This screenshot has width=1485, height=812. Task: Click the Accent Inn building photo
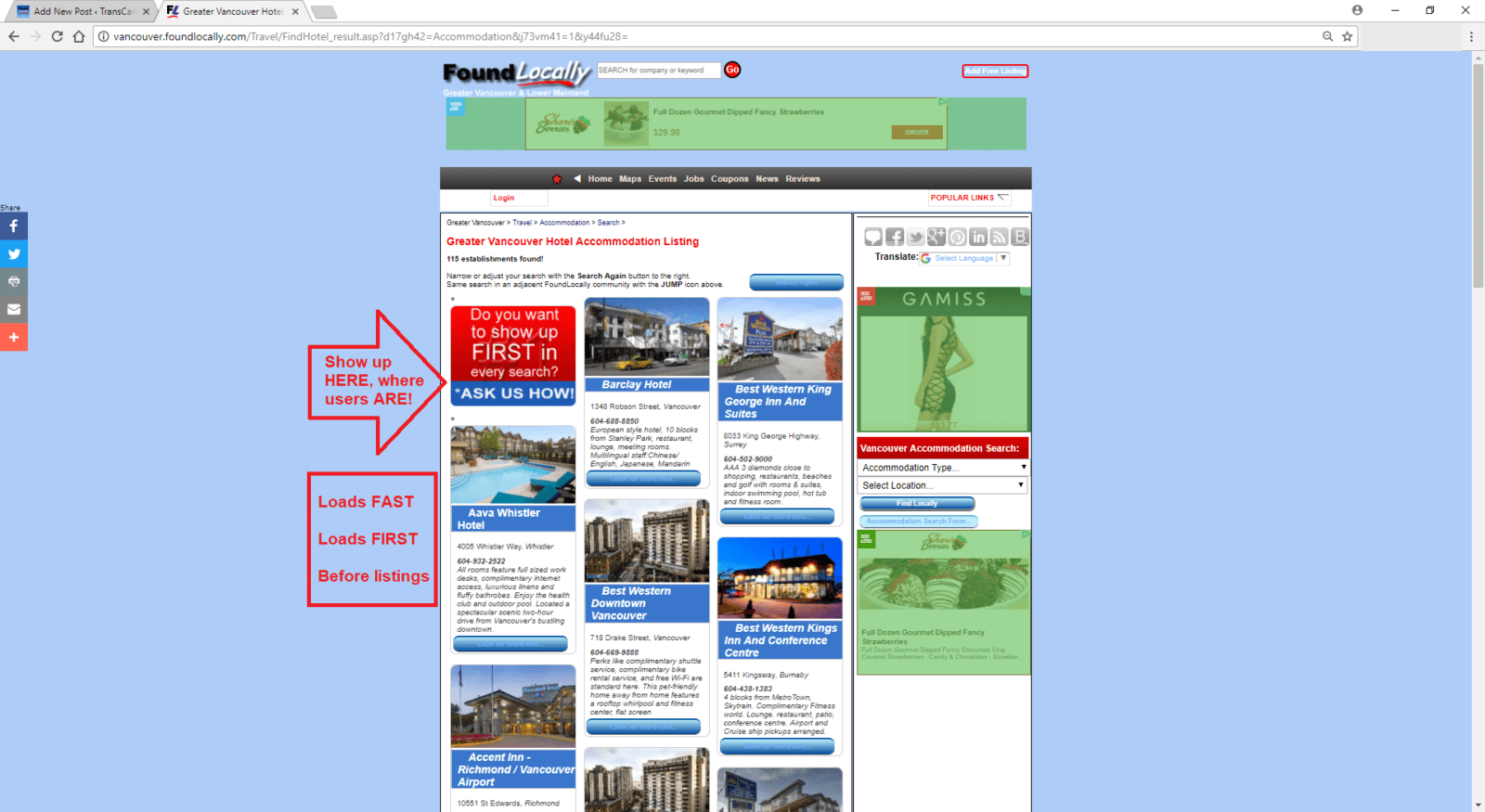tap(513, 706)
